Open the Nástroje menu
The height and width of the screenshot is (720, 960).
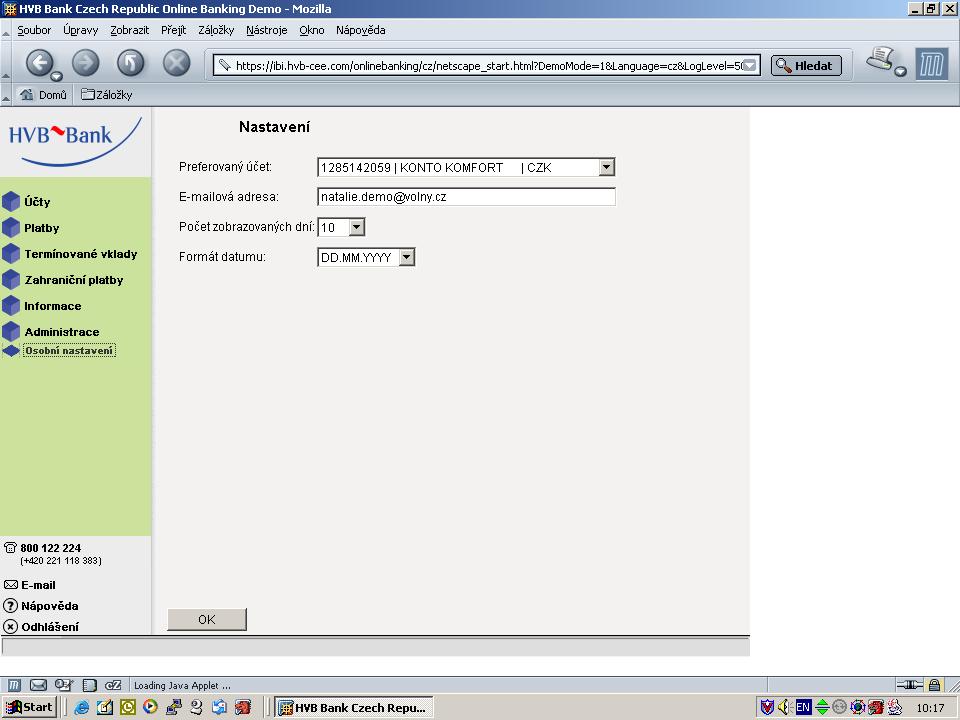click(x=266, y=30)
